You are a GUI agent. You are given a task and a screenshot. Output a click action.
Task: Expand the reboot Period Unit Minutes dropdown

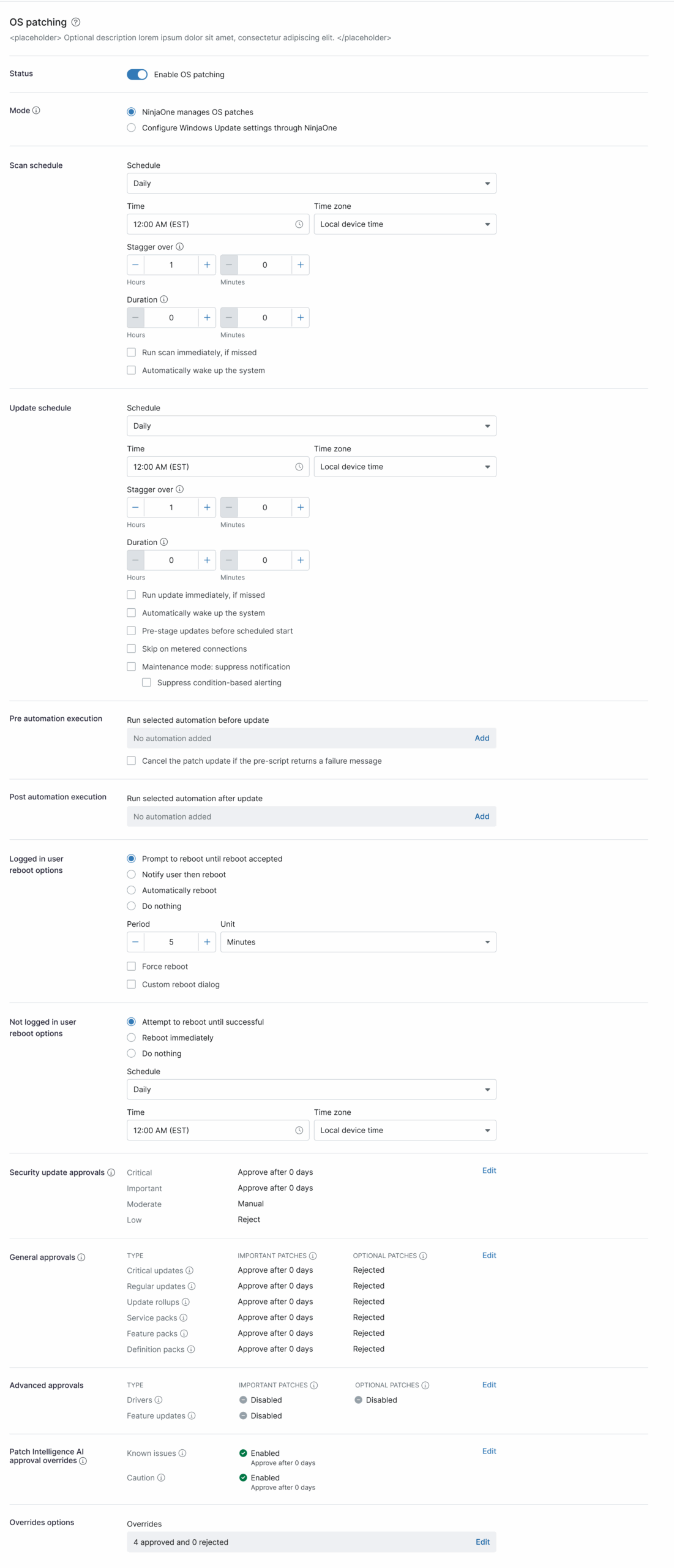[x=358, y=942]
